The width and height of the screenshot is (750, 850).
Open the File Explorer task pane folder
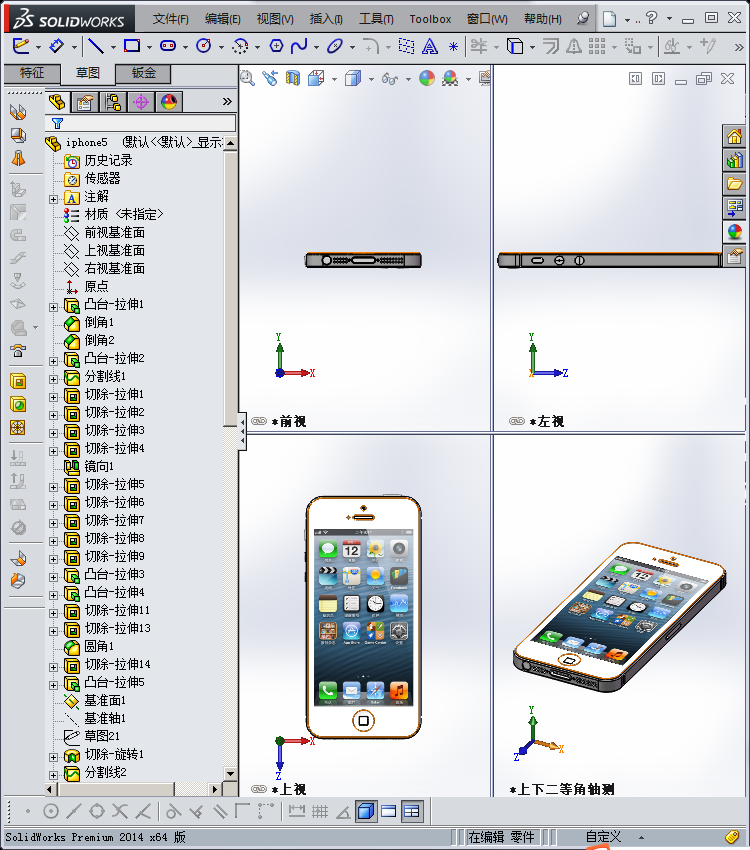(735, 184)
